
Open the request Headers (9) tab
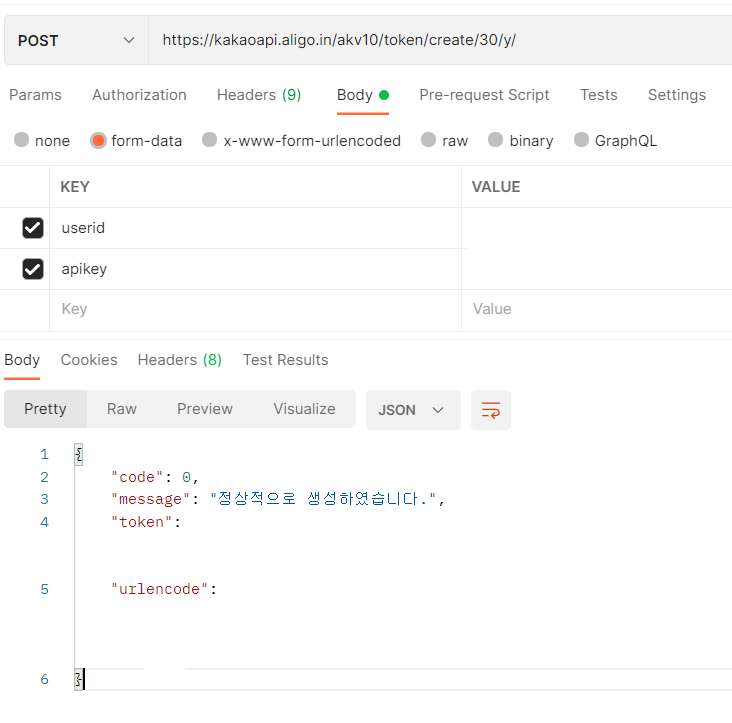coord(259,95)
